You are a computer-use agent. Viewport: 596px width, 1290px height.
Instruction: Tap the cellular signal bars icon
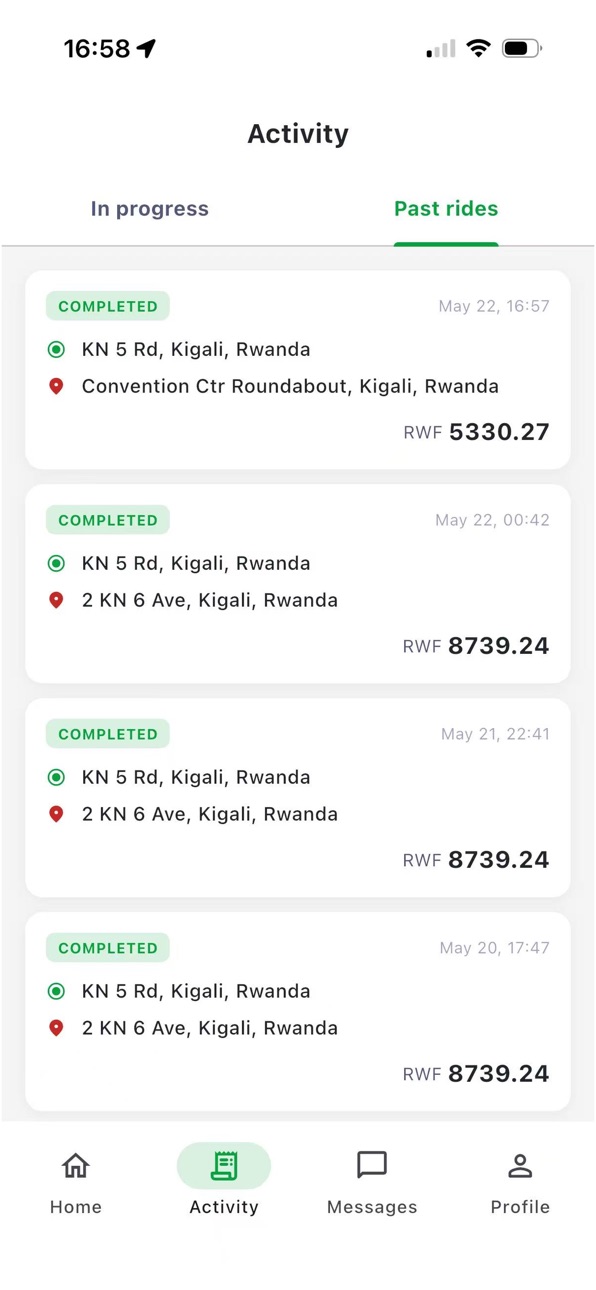440,48
